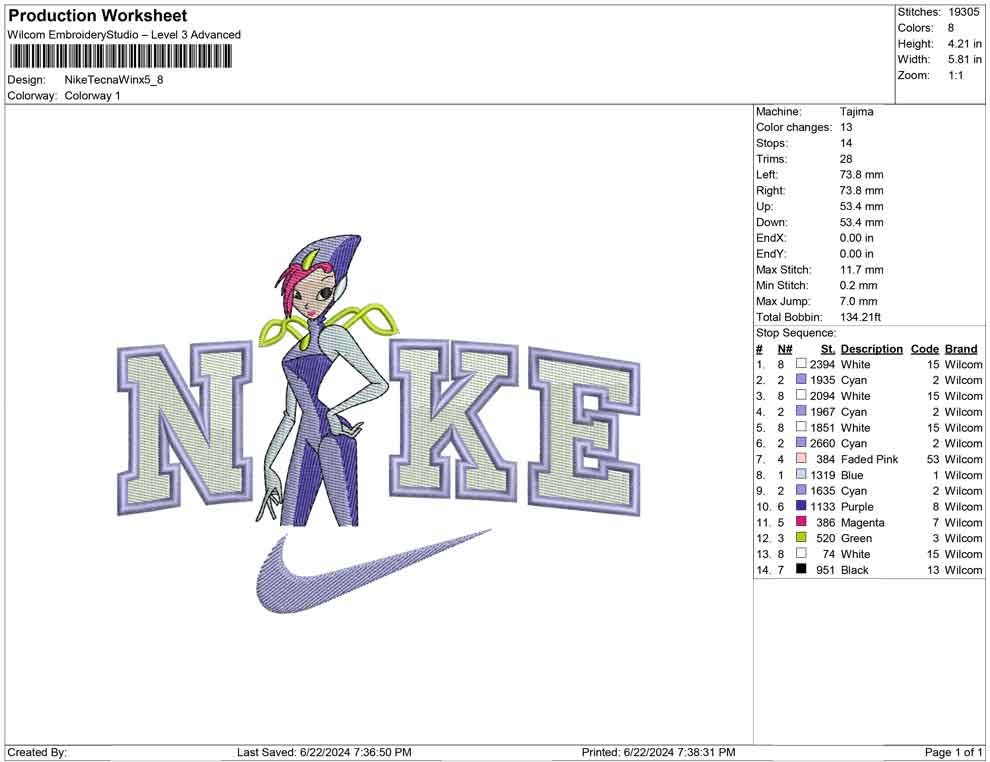Click stitch count '2394' in row 1
The height and width of the screenshot is (762, 990).
coord(822,364)
